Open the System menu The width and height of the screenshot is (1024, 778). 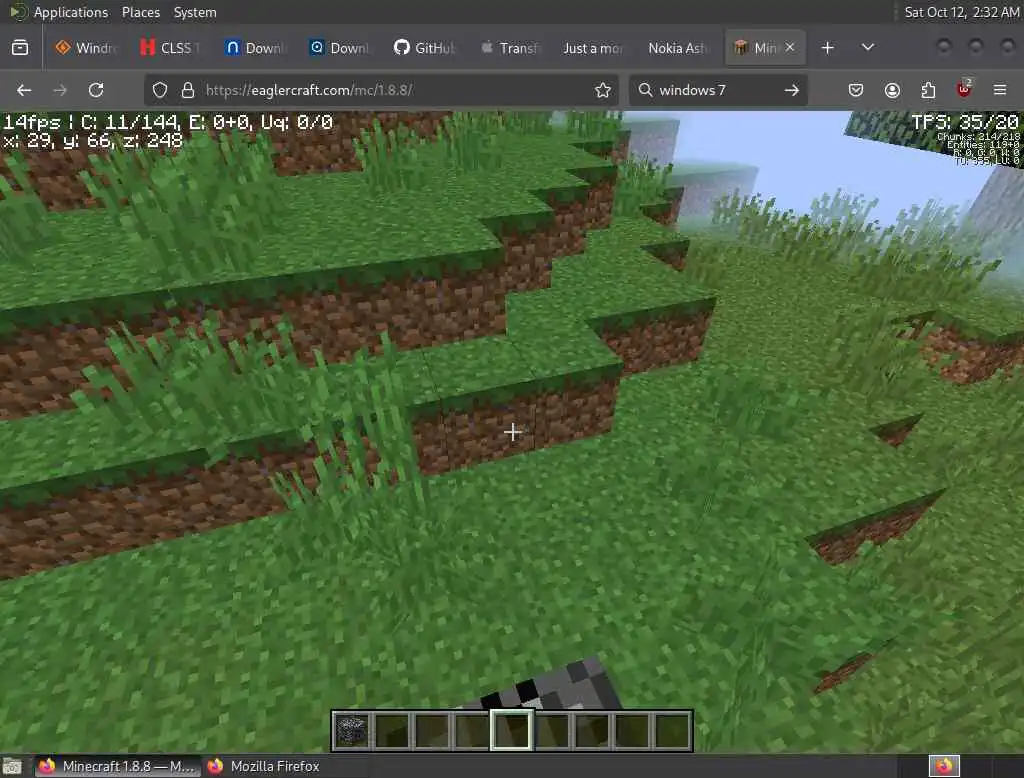point(195,12)
